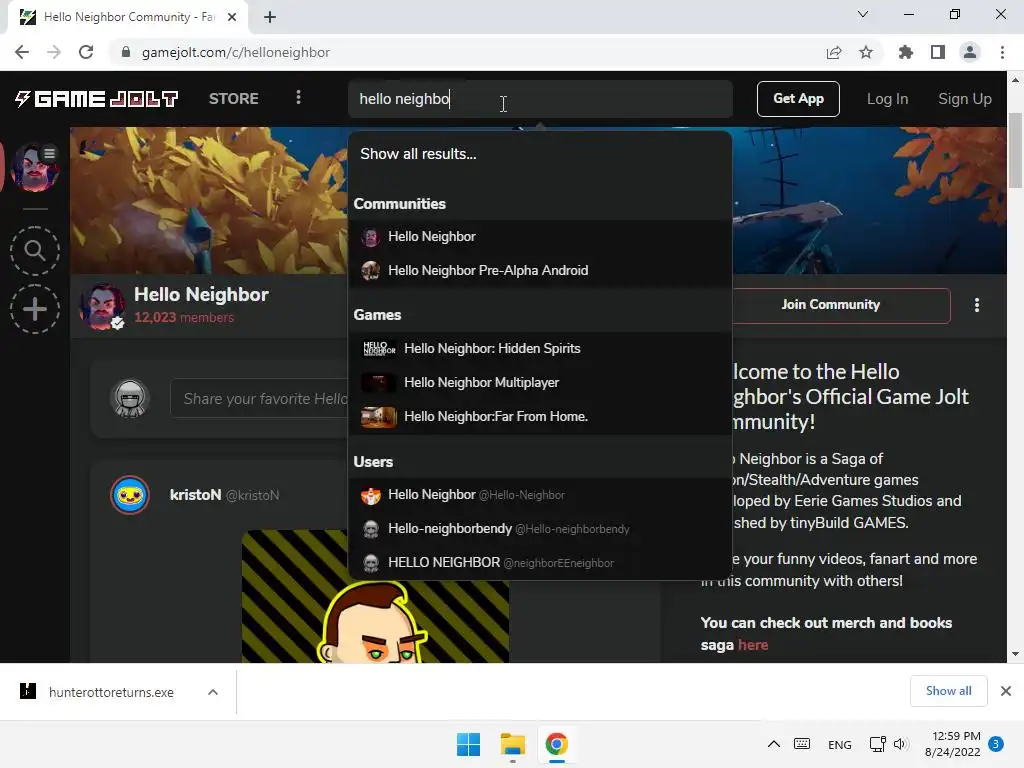The image size is (1024, 768).
Task: Click the ENG language indicator
Action: [x=840, y=744]
